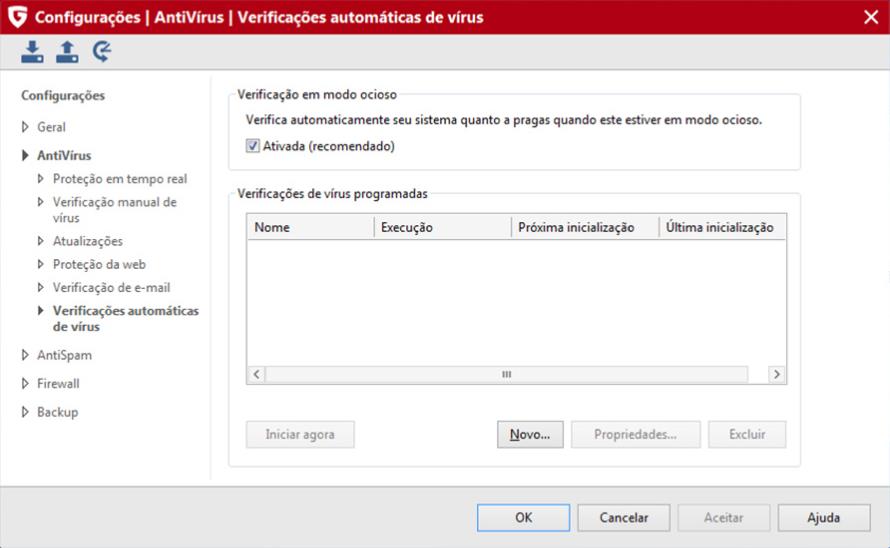Close the Configurações window
Screen dimensions: 890x548
pos(871,17)
